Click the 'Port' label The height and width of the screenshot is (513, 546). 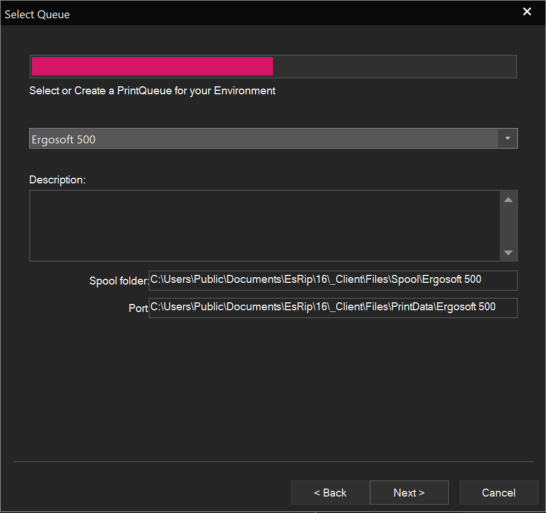(138, 308)
